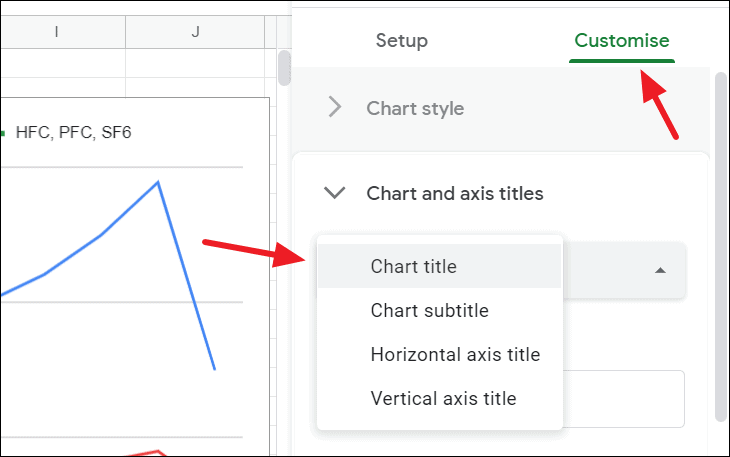
Task: Click the green legend marker icon
Action: click(4, 131)
